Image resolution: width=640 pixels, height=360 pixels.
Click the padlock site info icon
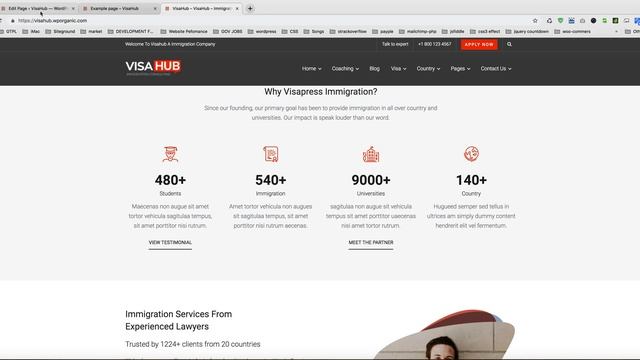pyautogui.click(x=13, y=20)
